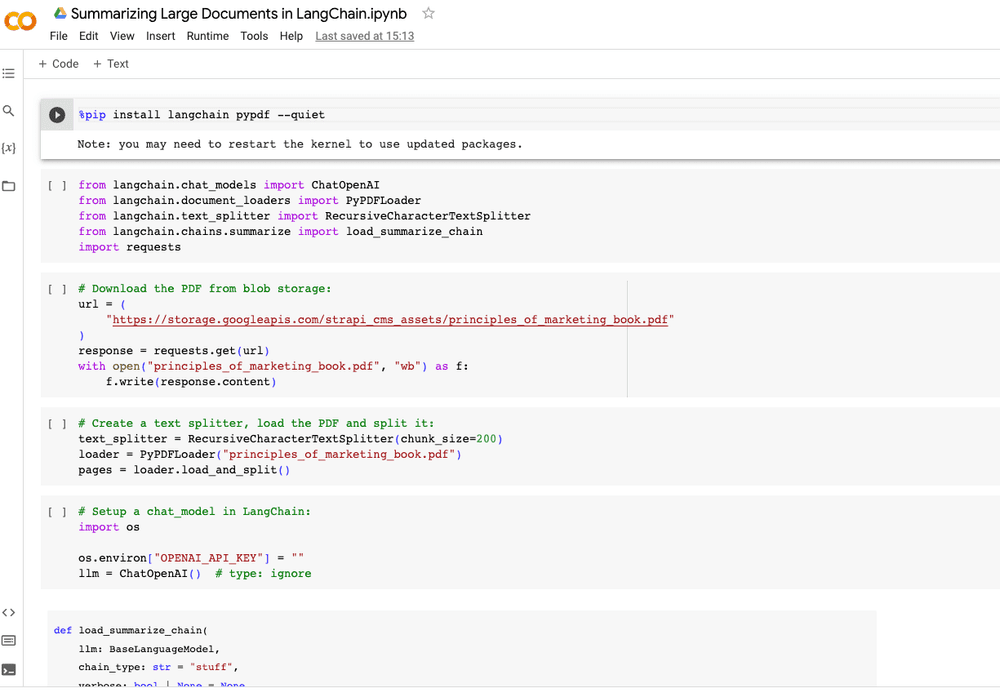The height and width of the screenshot is (692, 1000).
Task: Open the variables {x} panel icon
Action: [8, 148]
